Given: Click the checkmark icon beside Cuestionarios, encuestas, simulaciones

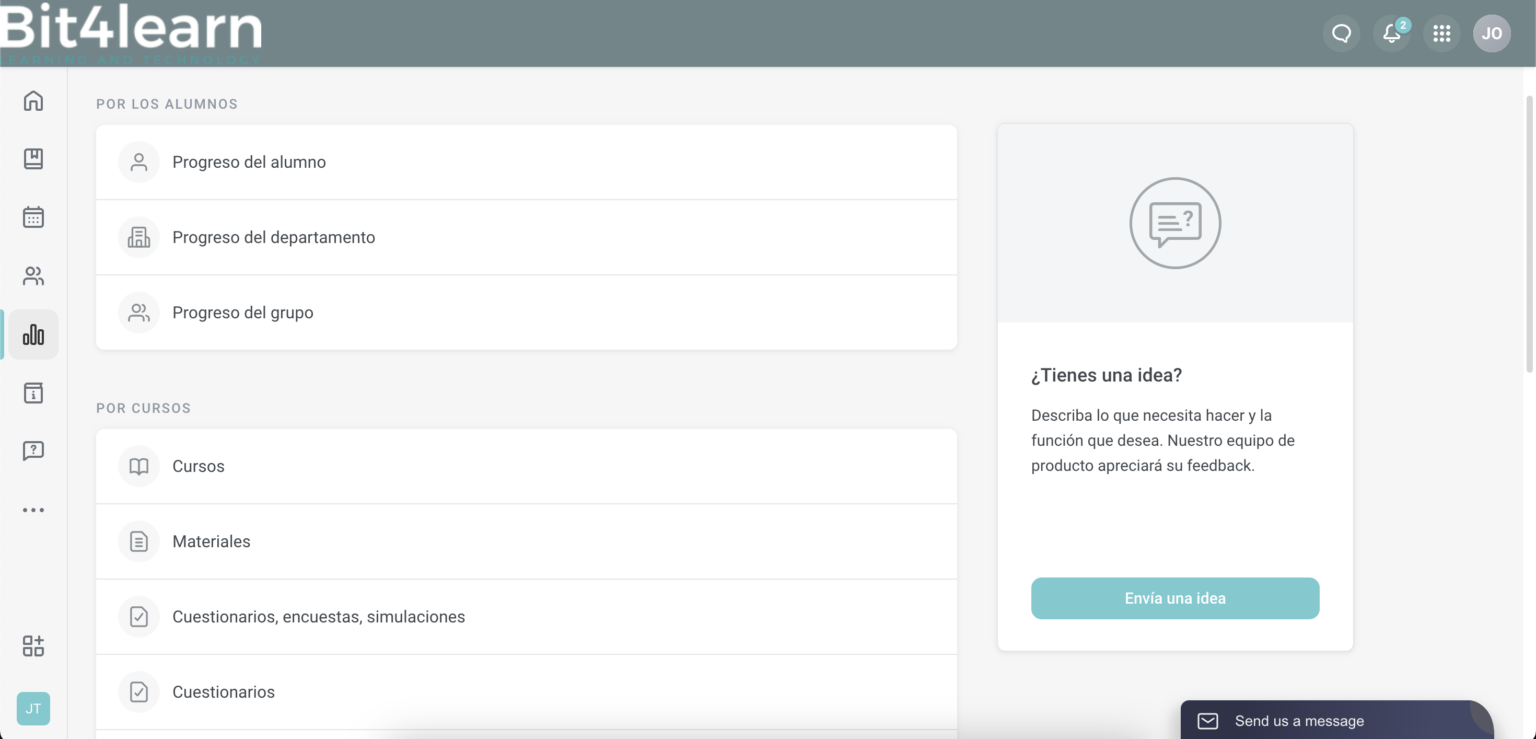Looking at the screenshot, I should 139,617.
